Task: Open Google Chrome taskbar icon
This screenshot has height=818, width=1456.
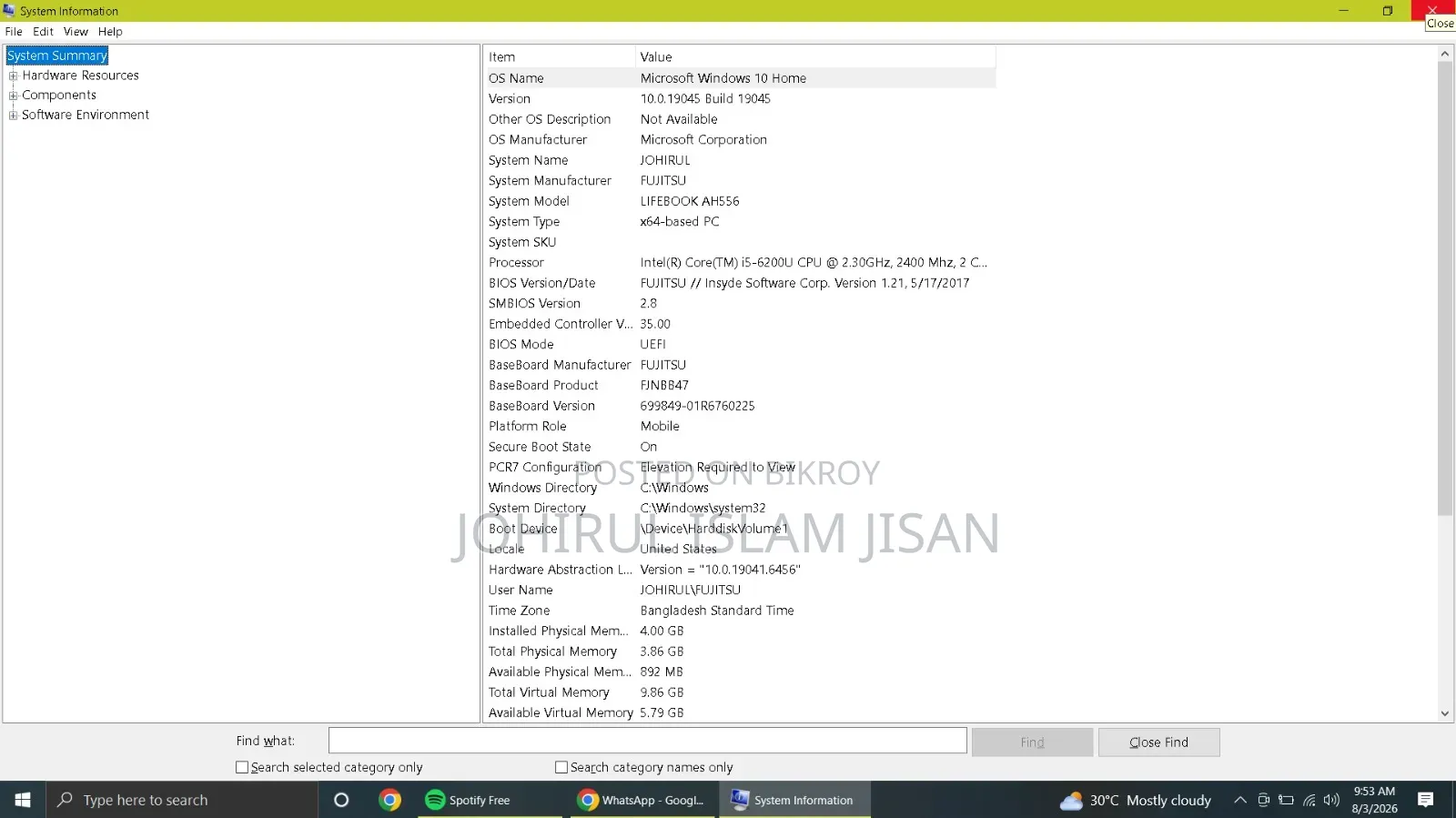Action: pos(389,800)
